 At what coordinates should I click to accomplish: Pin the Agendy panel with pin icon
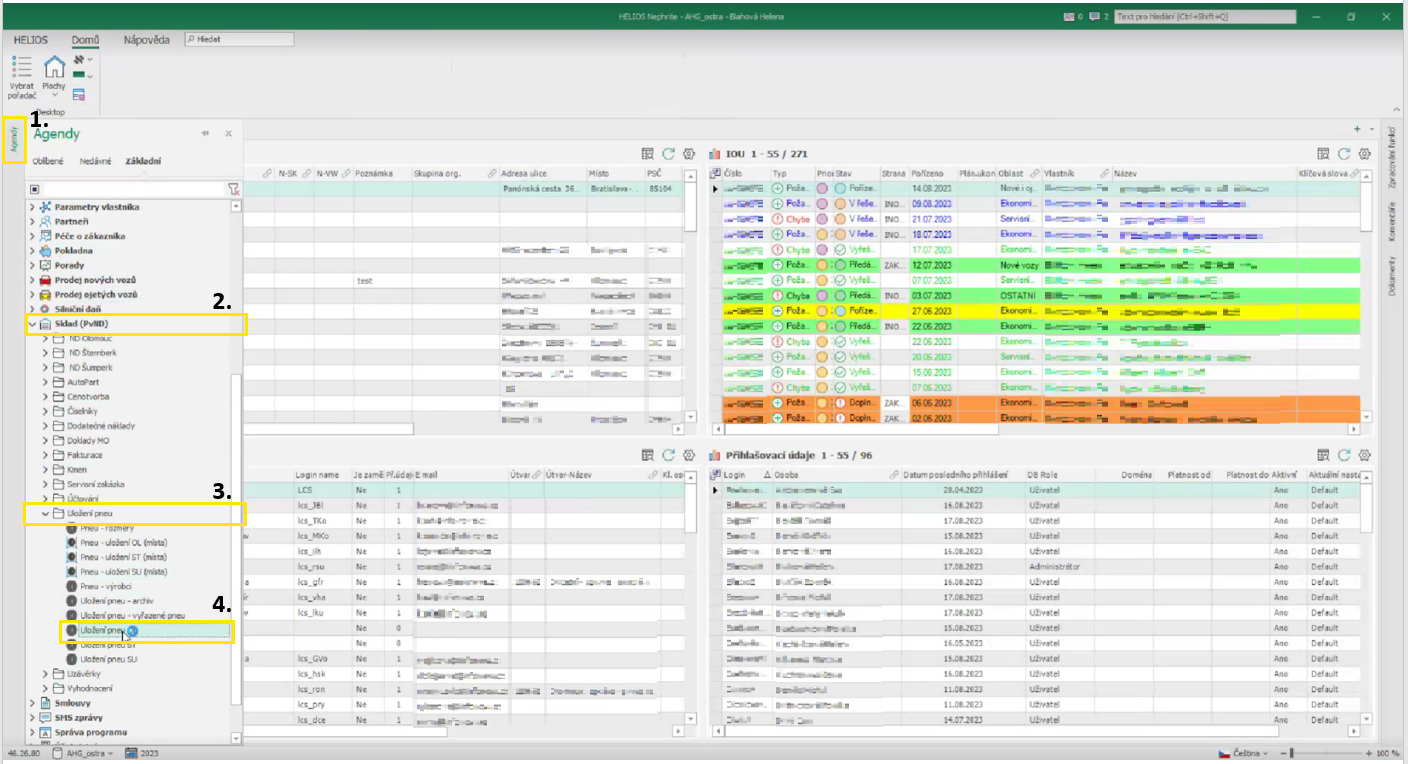coord(205,133)
